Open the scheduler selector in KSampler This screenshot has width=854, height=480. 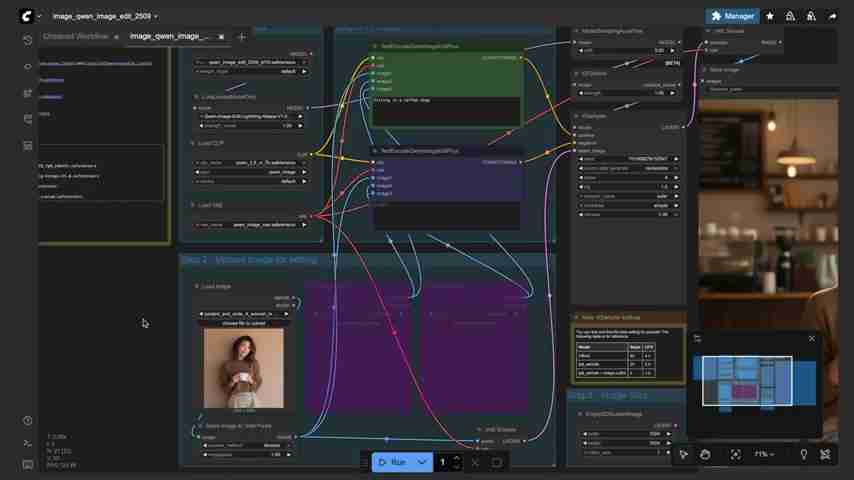[x=629, y=205]
